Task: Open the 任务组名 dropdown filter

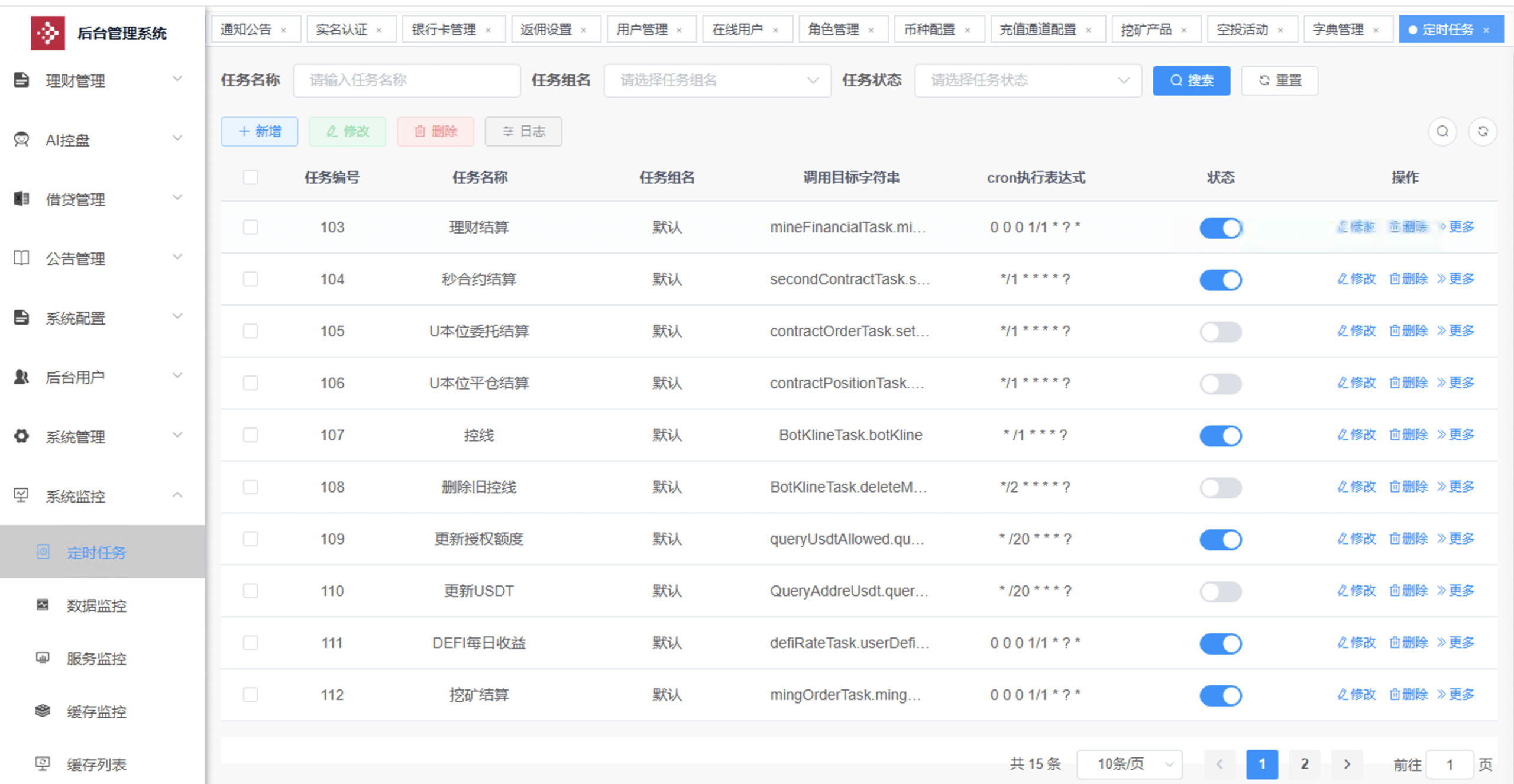Action: pyautogui.click(x=717, y=80)
